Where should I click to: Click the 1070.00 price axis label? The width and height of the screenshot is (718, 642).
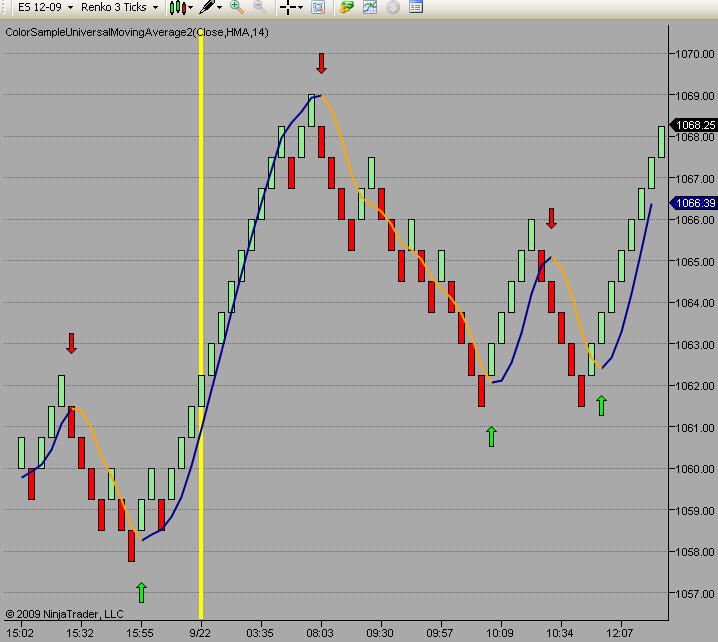tap(695, 54)
